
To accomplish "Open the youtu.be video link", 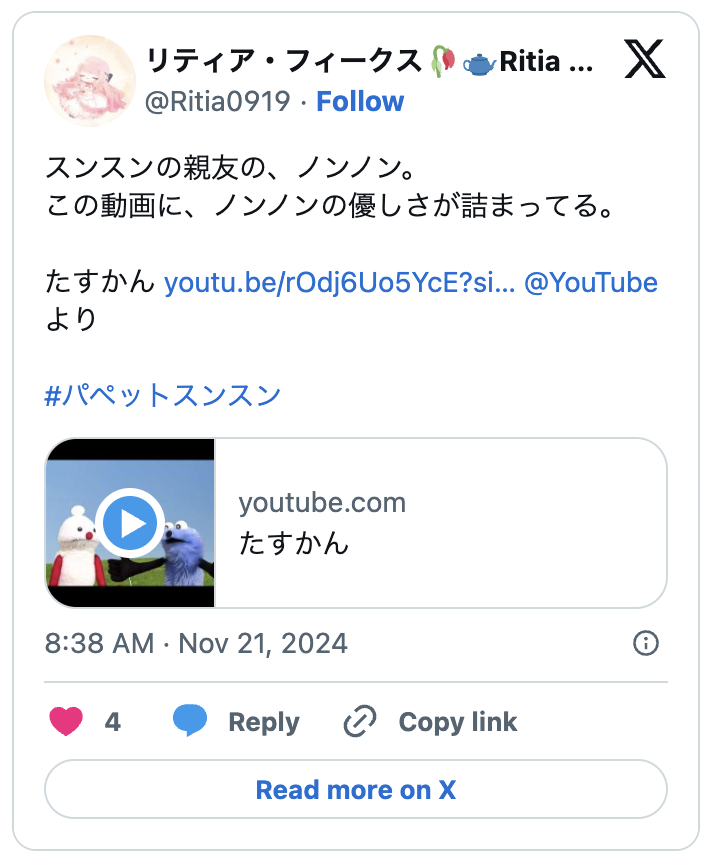I will tap(339, 283).
